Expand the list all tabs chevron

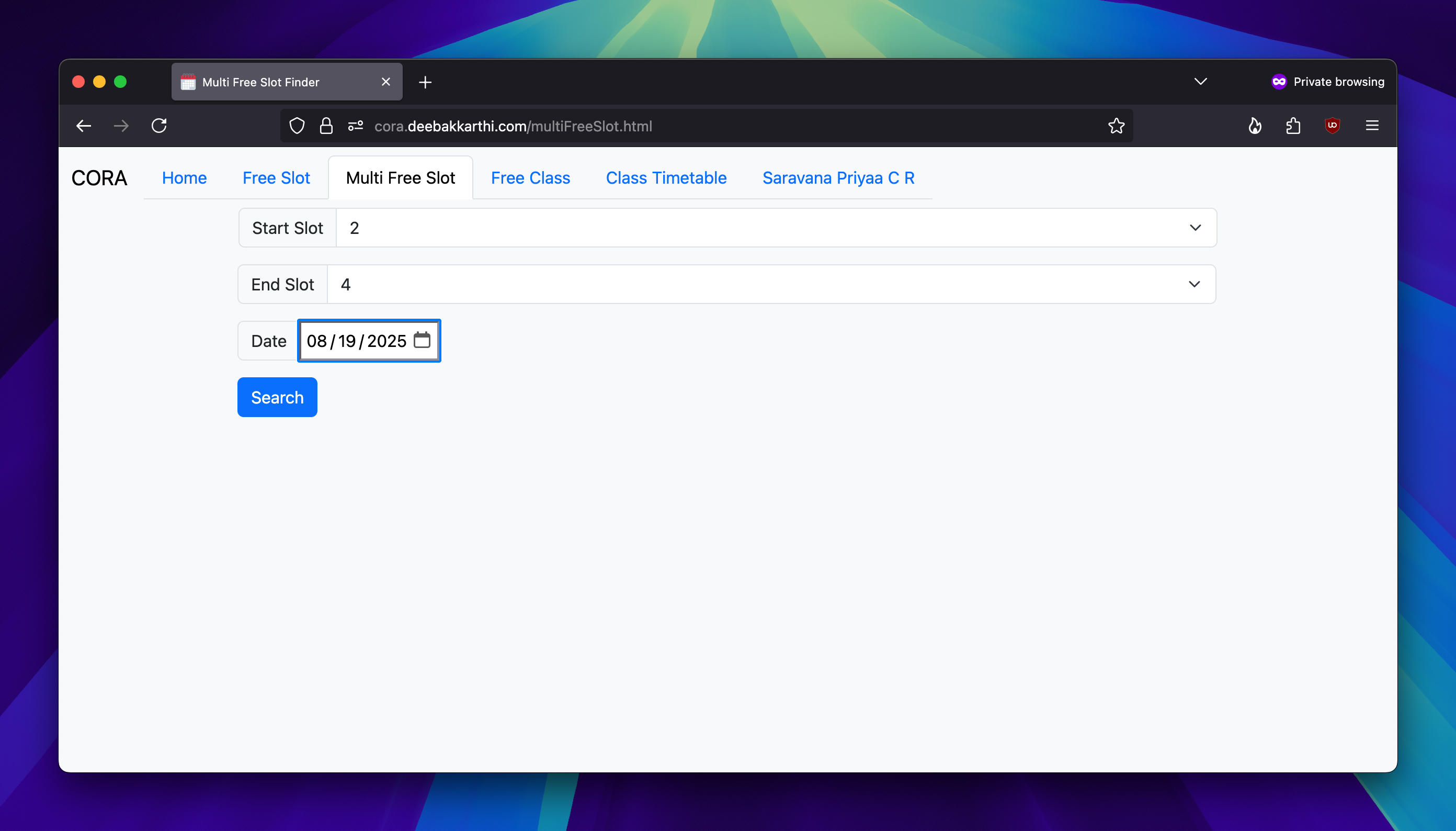[1200, 82]
